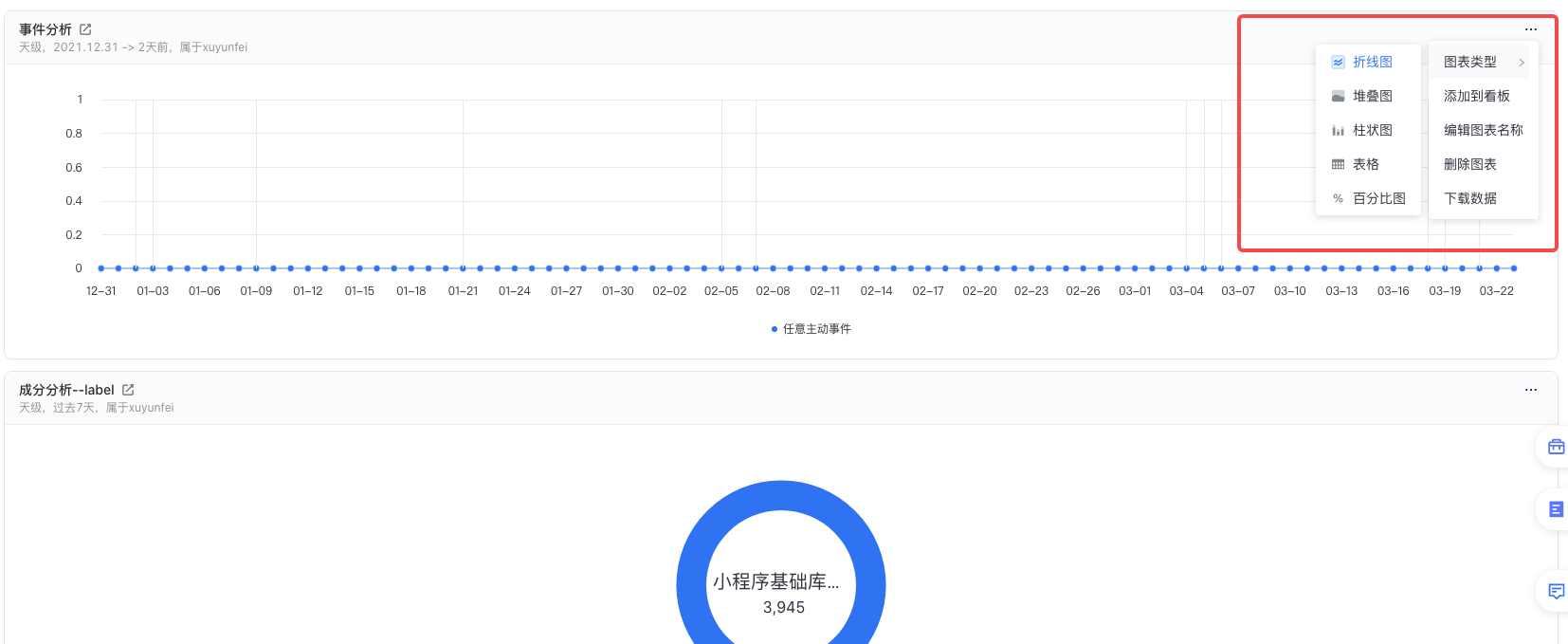Viewport: 1568px width, 644px height.
Task: Click the 01-21 x-axis label
Action: click(x=463, y=291)
